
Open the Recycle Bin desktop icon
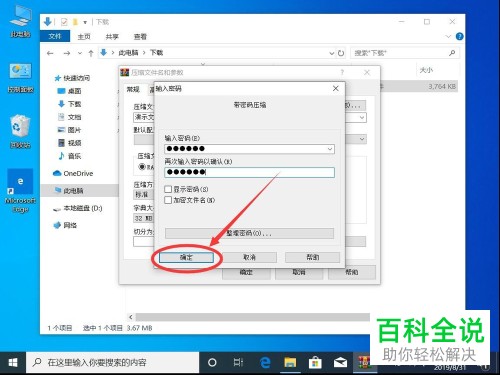[20, 132]
